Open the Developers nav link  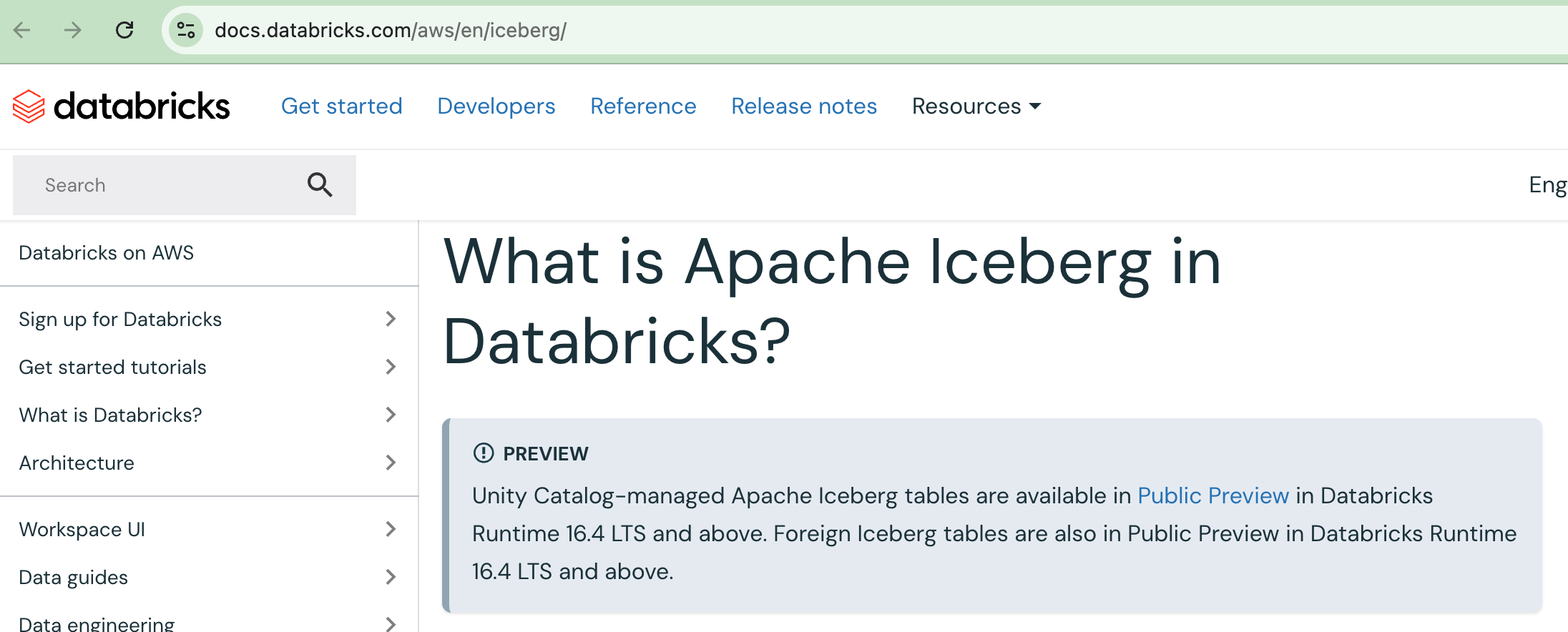(x=496, y=106)
